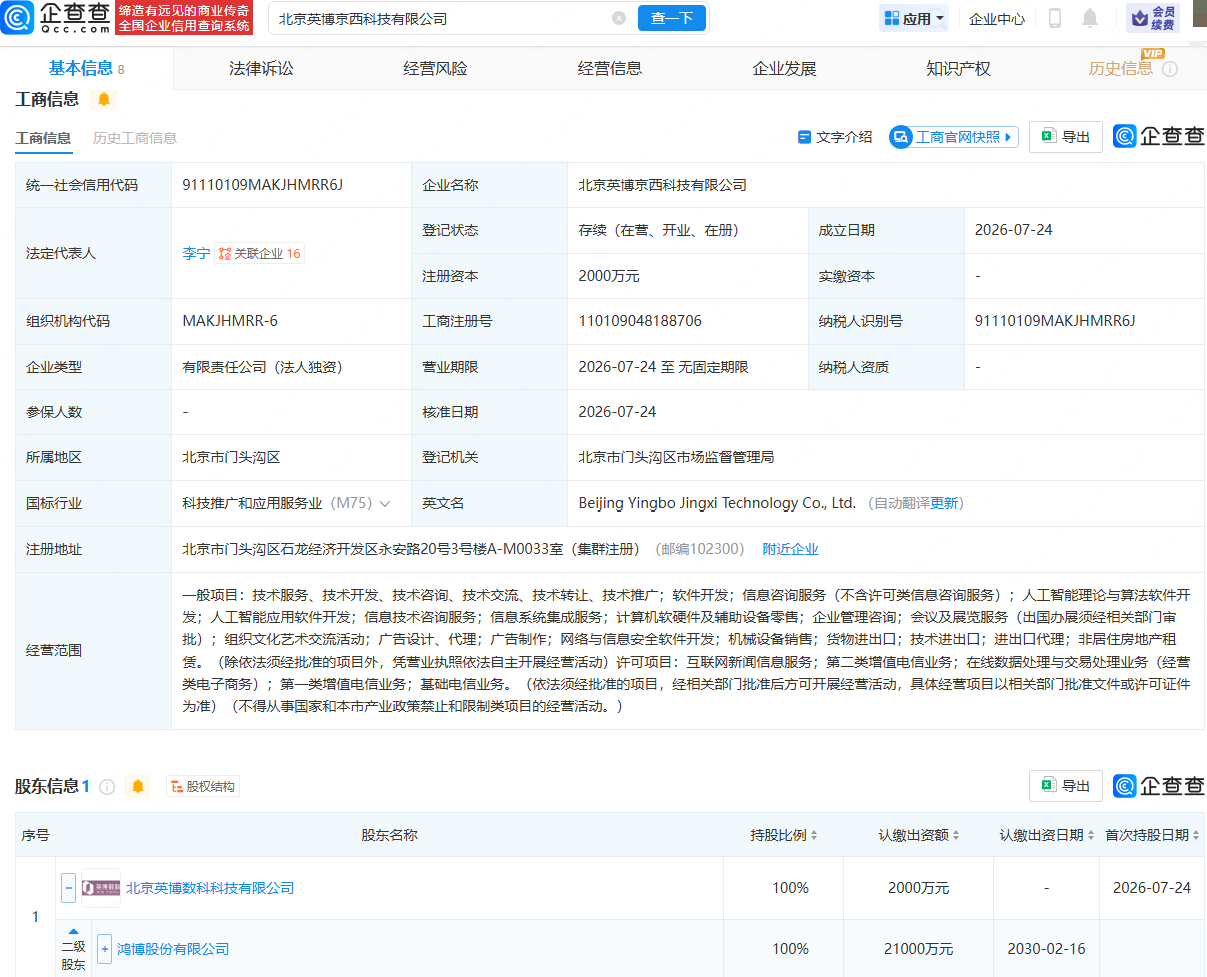Open the 附近企业 link
Screen dimensions: 1207x977
[x=790, y=549]
